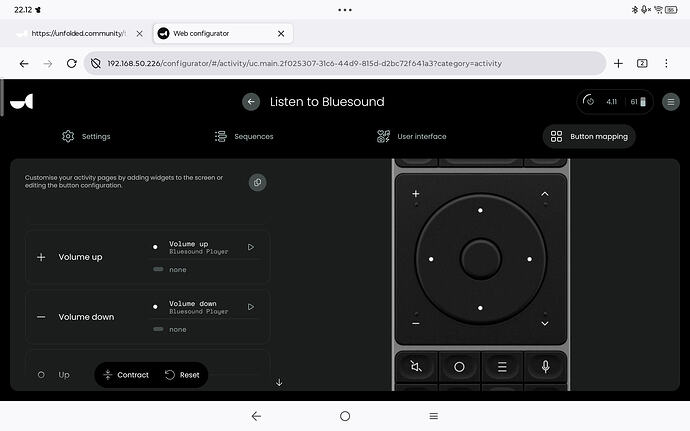Click the D-pad right dot on the remote
The height and width of the screenshot is (431, 690).
tap(529, 259)
